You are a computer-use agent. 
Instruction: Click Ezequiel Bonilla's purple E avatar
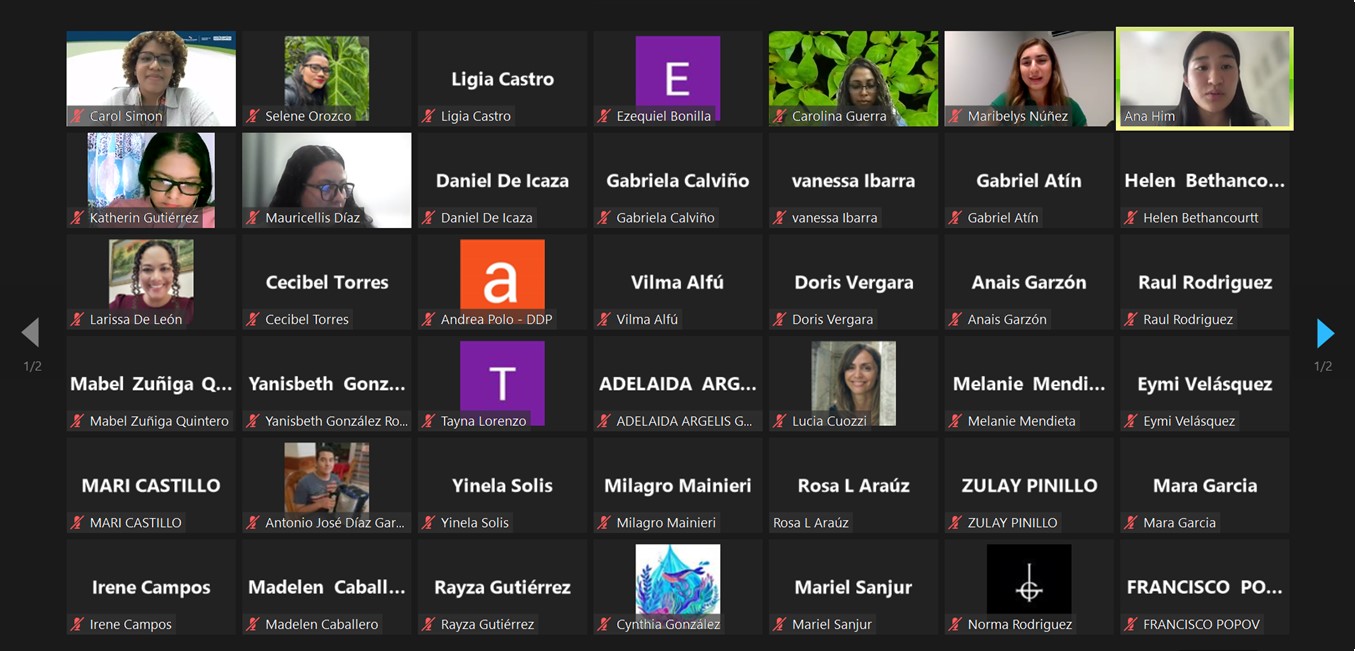[x=678, y=78]
